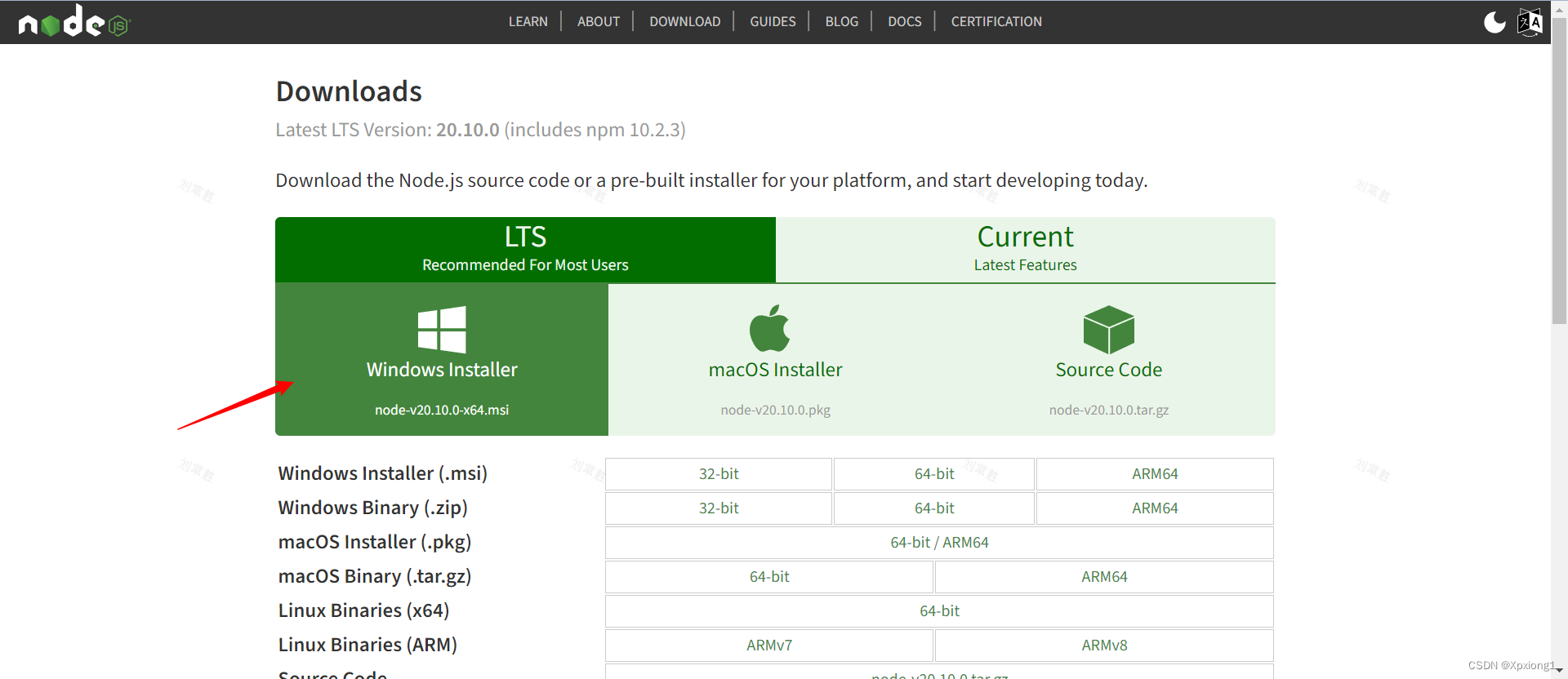Viewport: 1568px width, 679px height.
Task: Switch to the Current Latest Features tab
Action: point(1026,250)
